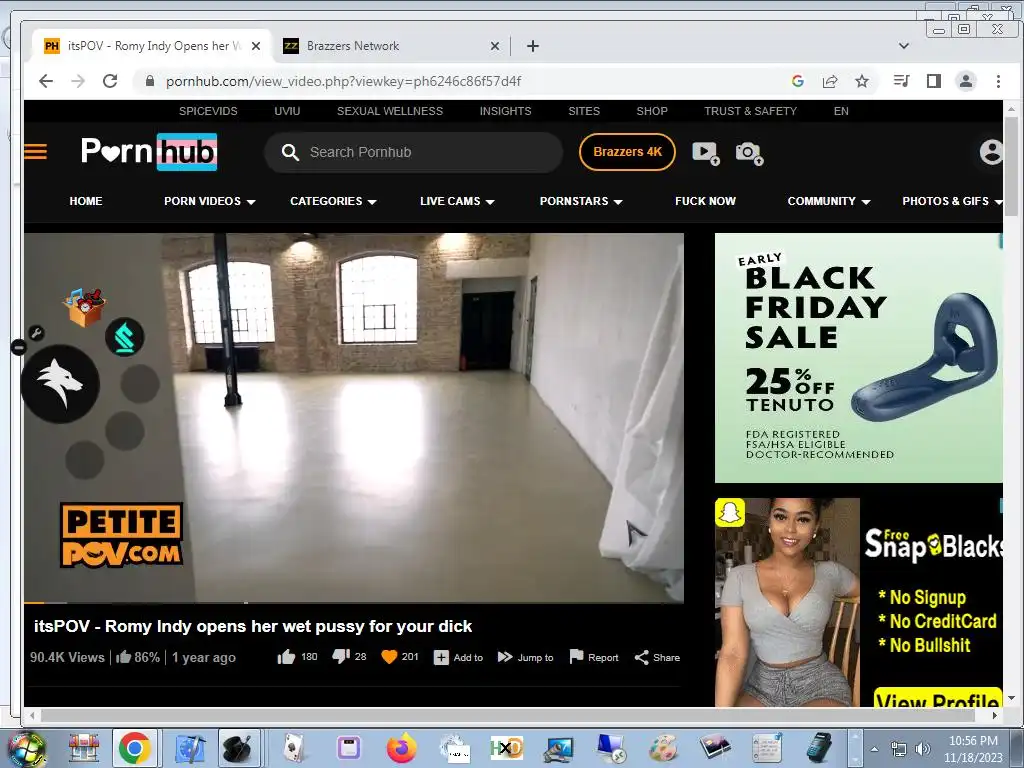Open the Chrome tab search chevron
Image resolution: width=1024 pixels, height=768 pixels.
tap(904, 46)
